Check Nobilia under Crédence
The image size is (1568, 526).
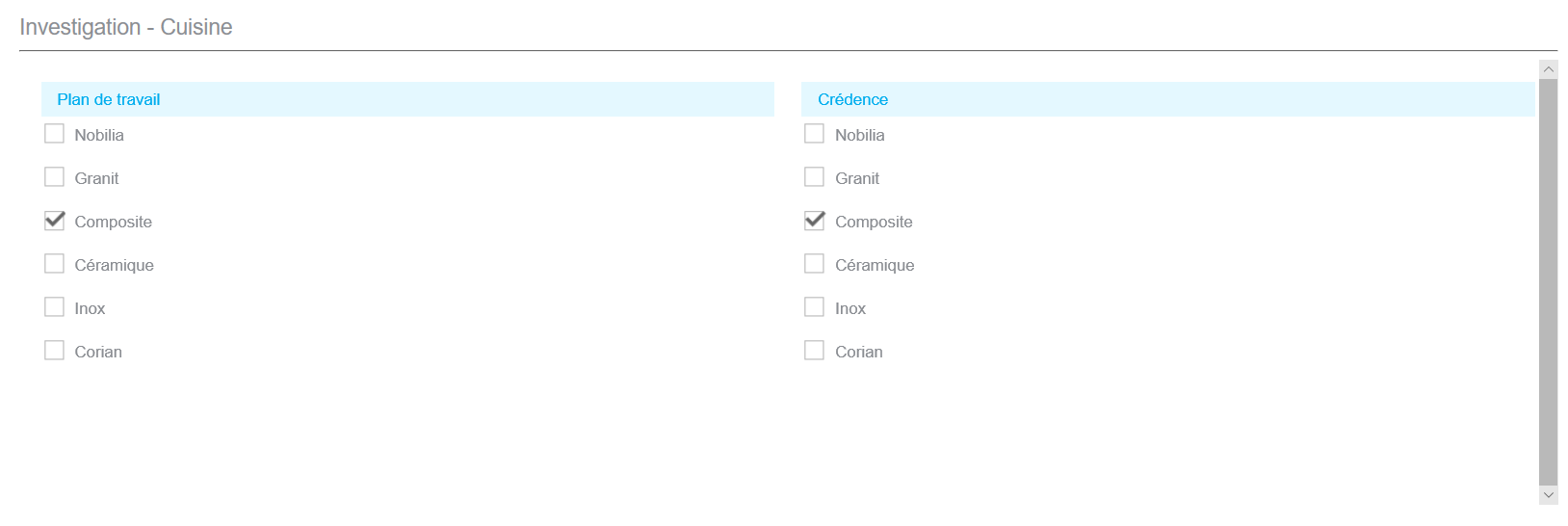814,134
